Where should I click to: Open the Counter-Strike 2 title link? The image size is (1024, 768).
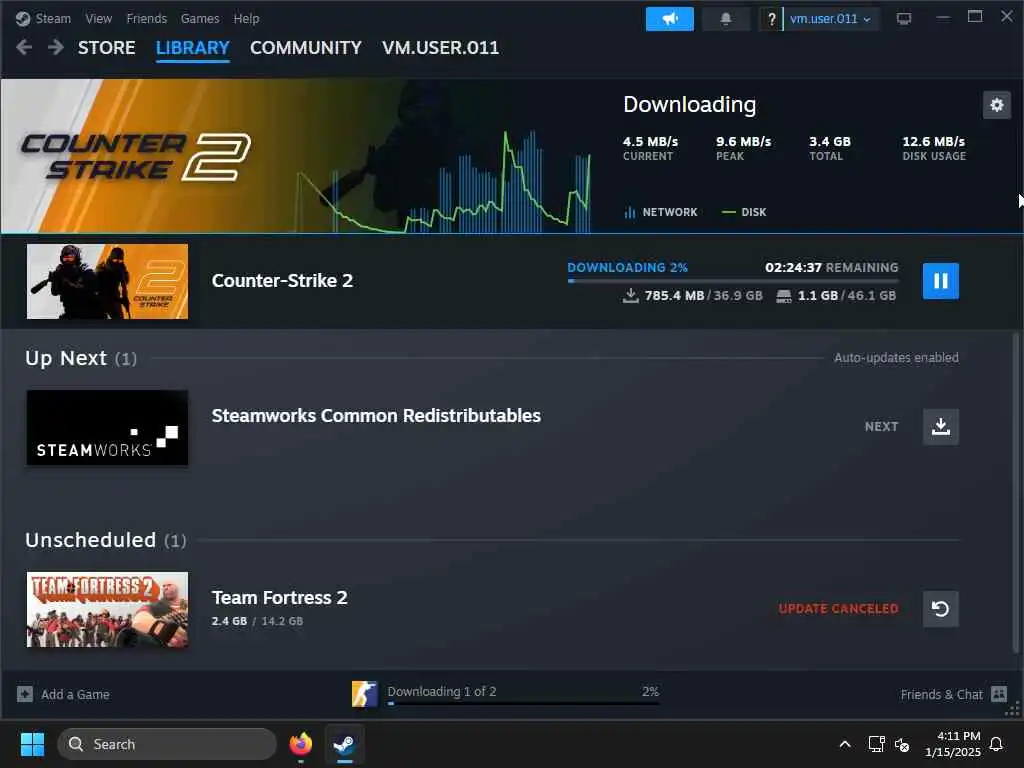coord(282,281)
